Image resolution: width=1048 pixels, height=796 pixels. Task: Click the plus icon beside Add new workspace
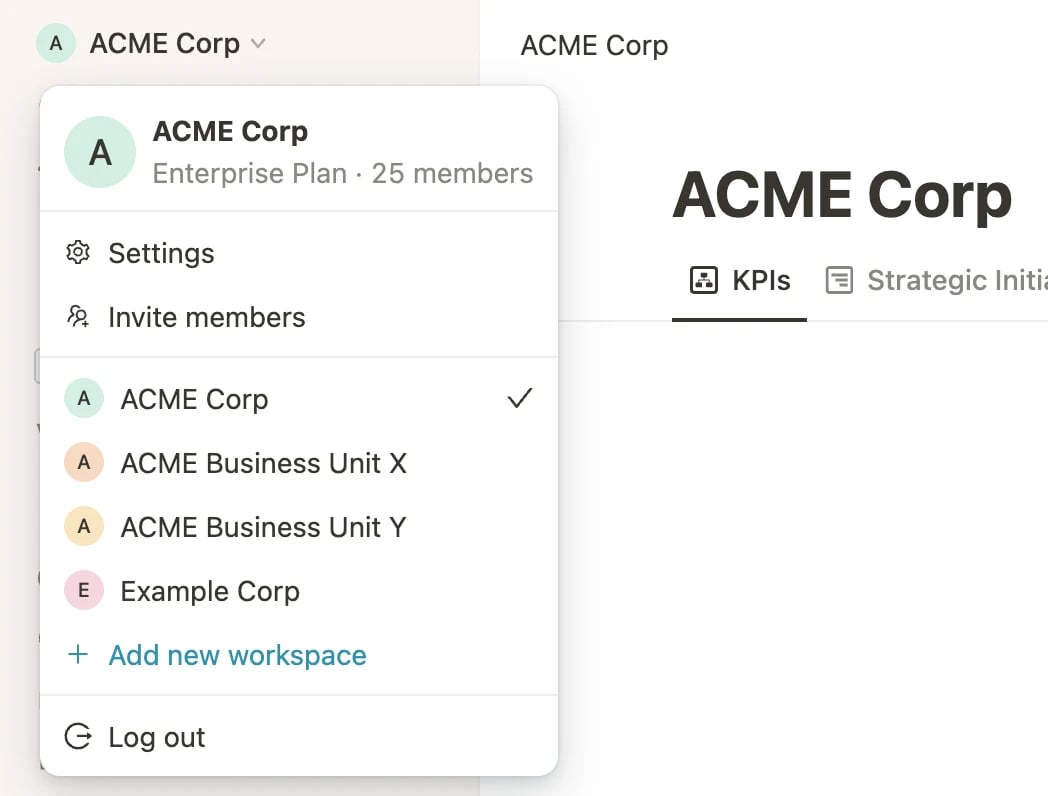point(78,654)
